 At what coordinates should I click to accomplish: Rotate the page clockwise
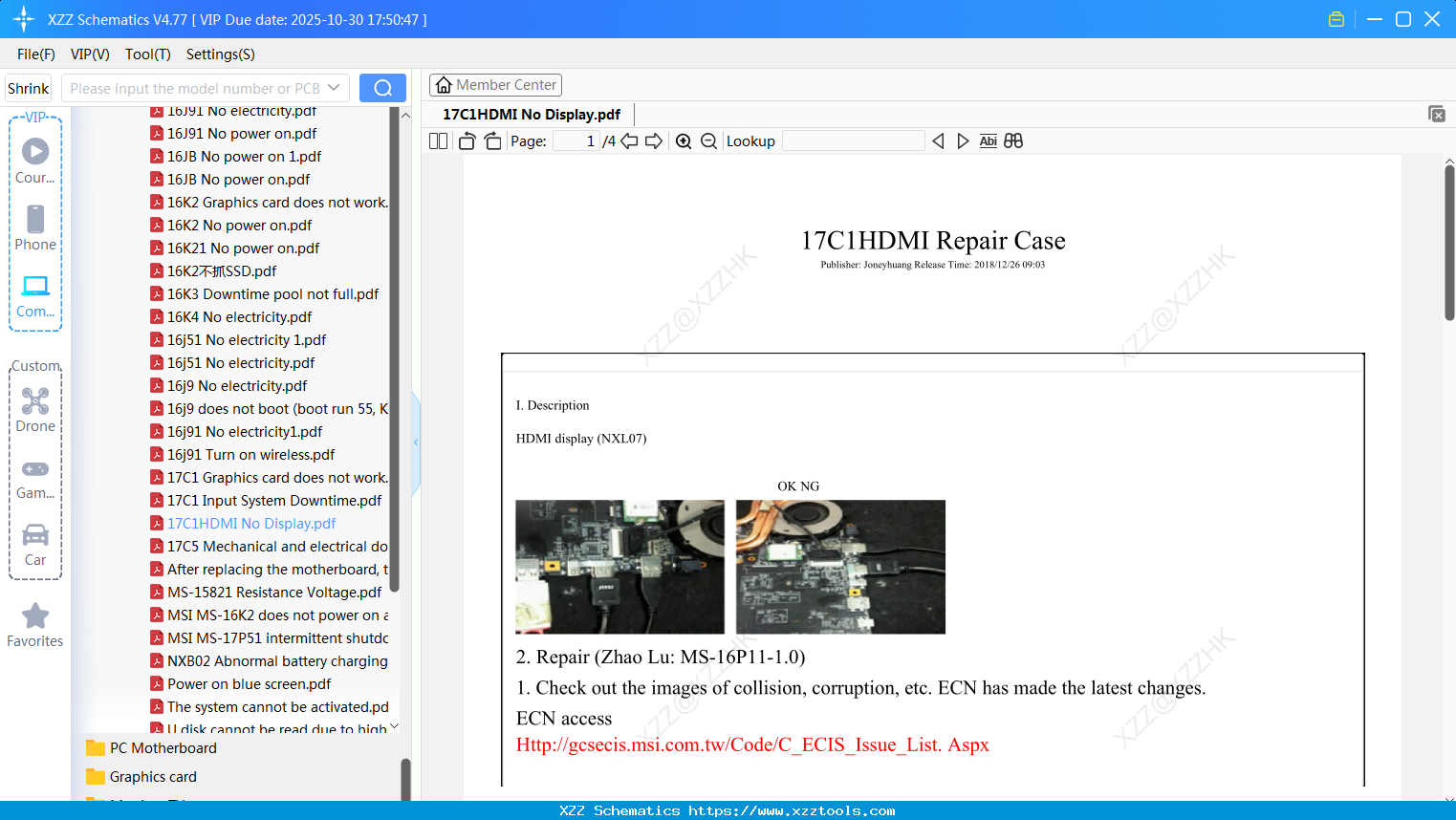(492, 141)
